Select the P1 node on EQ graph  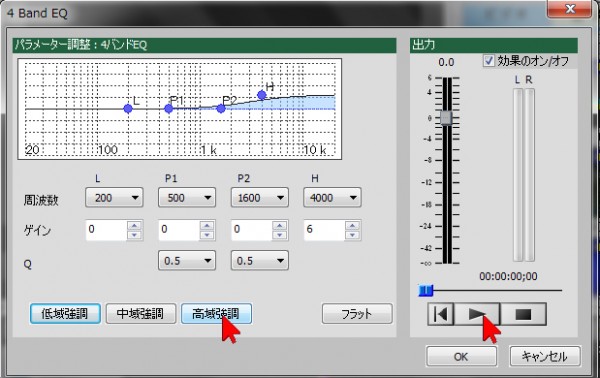169,109
